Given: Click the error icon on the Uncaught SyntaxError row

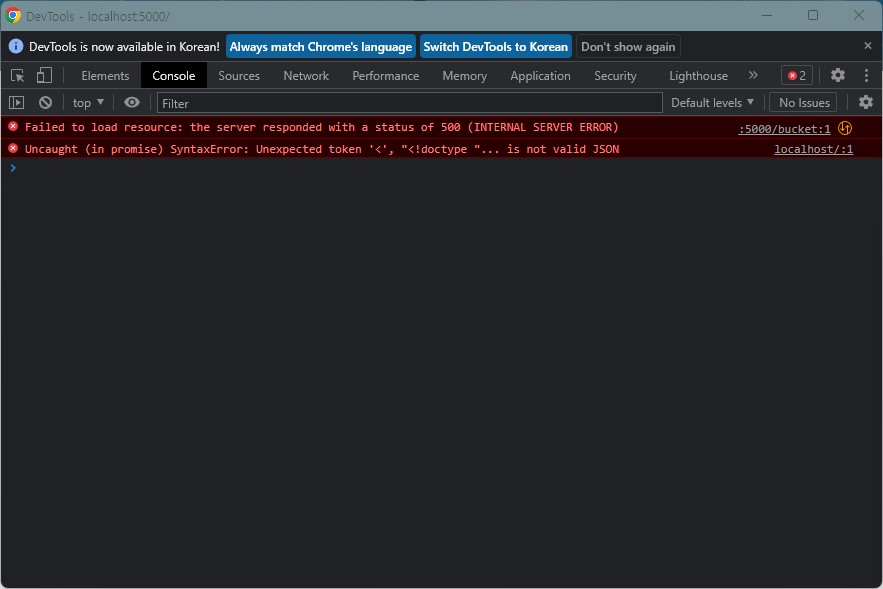Looking at the screenshot, I should coord(13,149).
